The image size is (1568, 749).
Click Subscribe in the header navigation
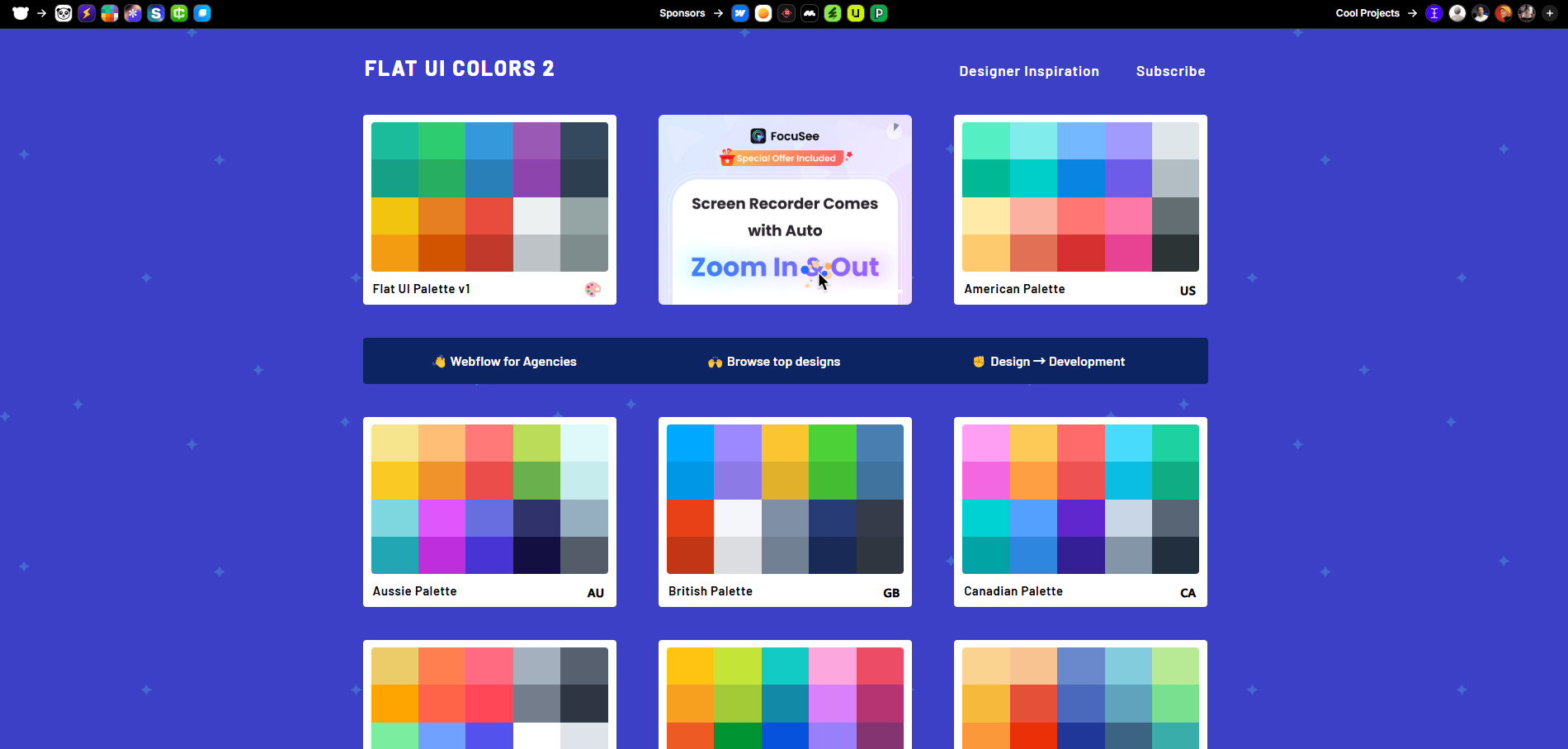[x=1170, y=71]
